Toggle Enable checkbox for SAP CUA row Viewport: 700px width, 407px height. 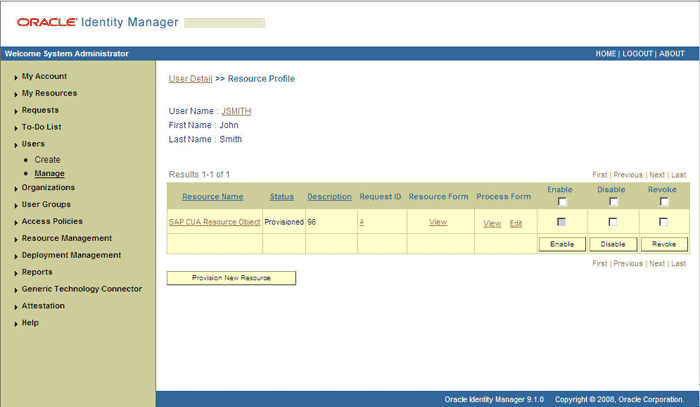click(562, 222)
